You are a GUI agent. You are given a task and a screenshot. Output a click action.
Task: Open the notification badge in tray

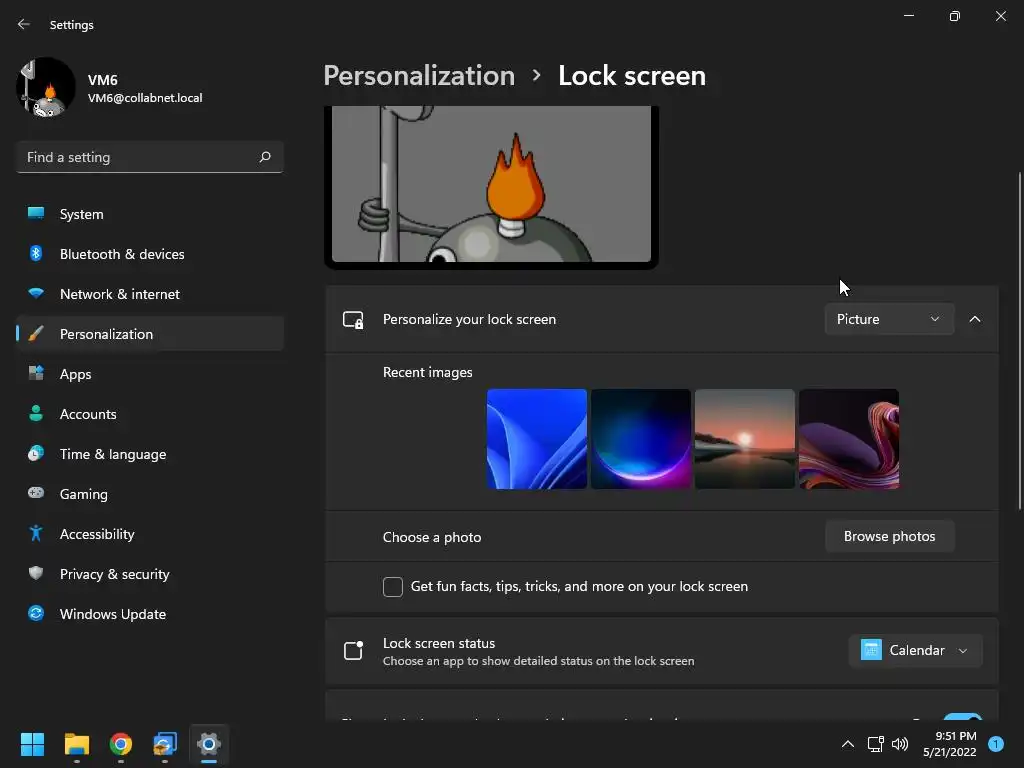coord(996,744)
